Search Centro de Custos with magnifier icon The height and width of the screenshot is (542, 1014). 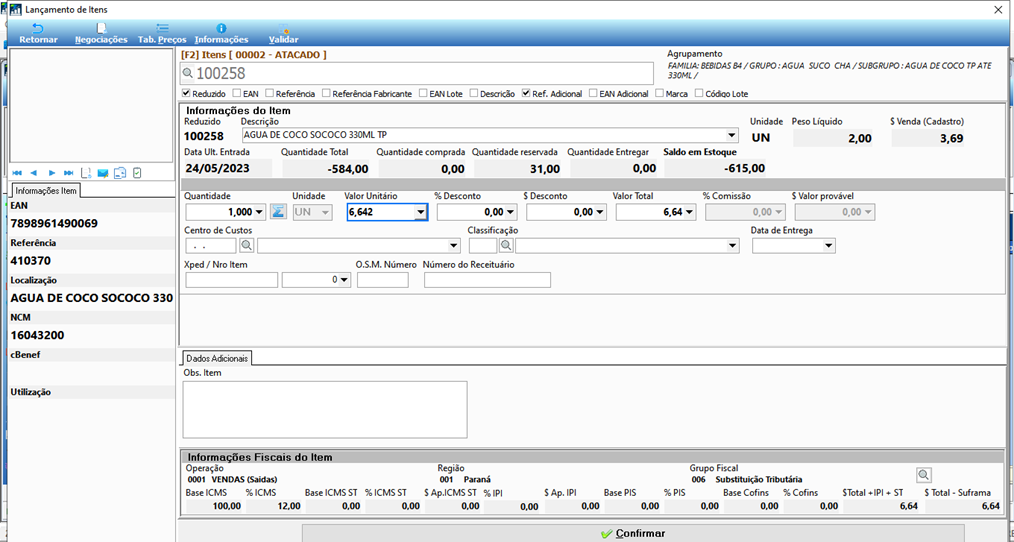coord(246,246)
